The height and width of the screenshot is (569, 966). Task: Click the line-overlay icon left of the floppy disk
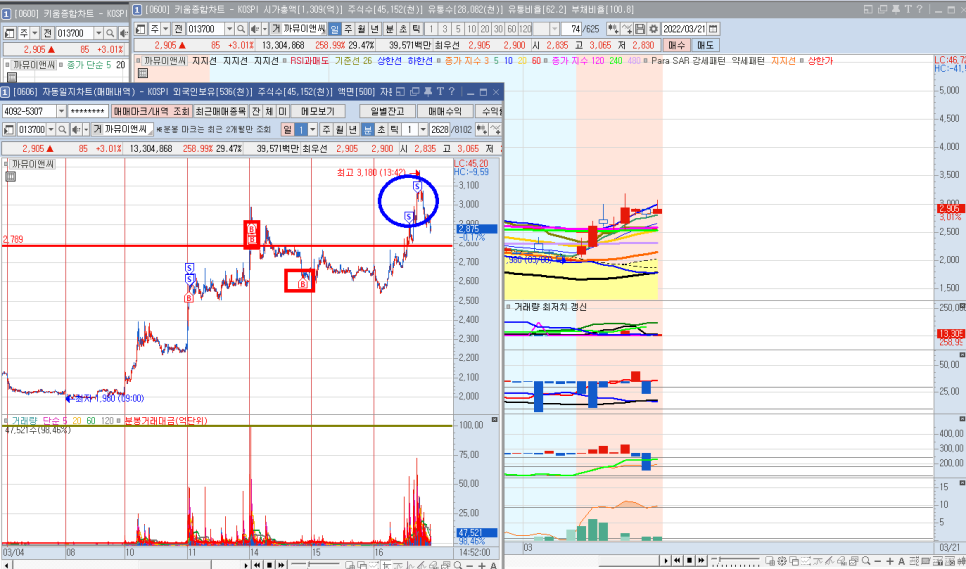[627, 29]
